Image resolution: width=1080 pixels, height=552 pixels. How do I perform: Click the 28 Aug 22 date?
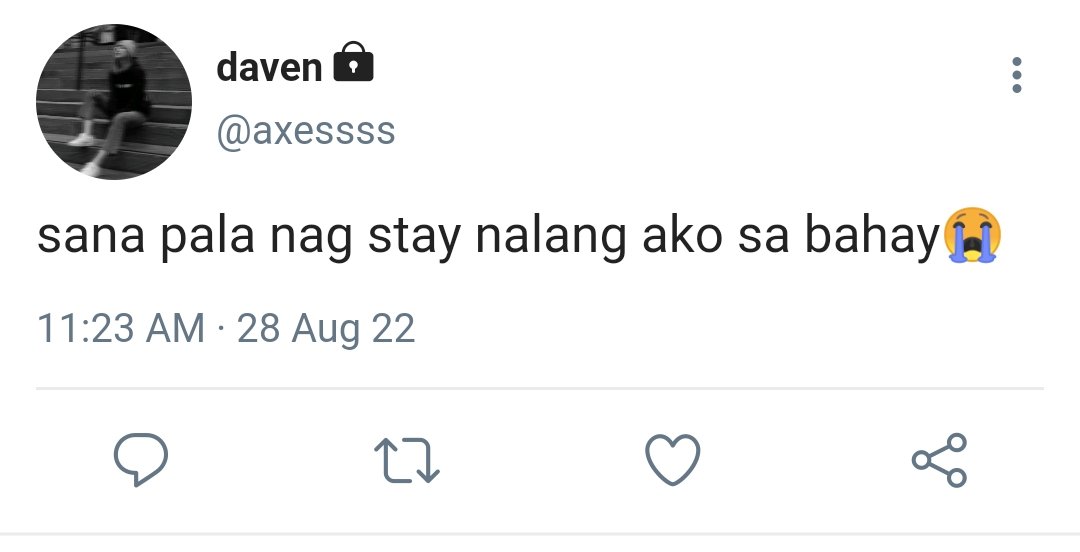pos(326,329)
